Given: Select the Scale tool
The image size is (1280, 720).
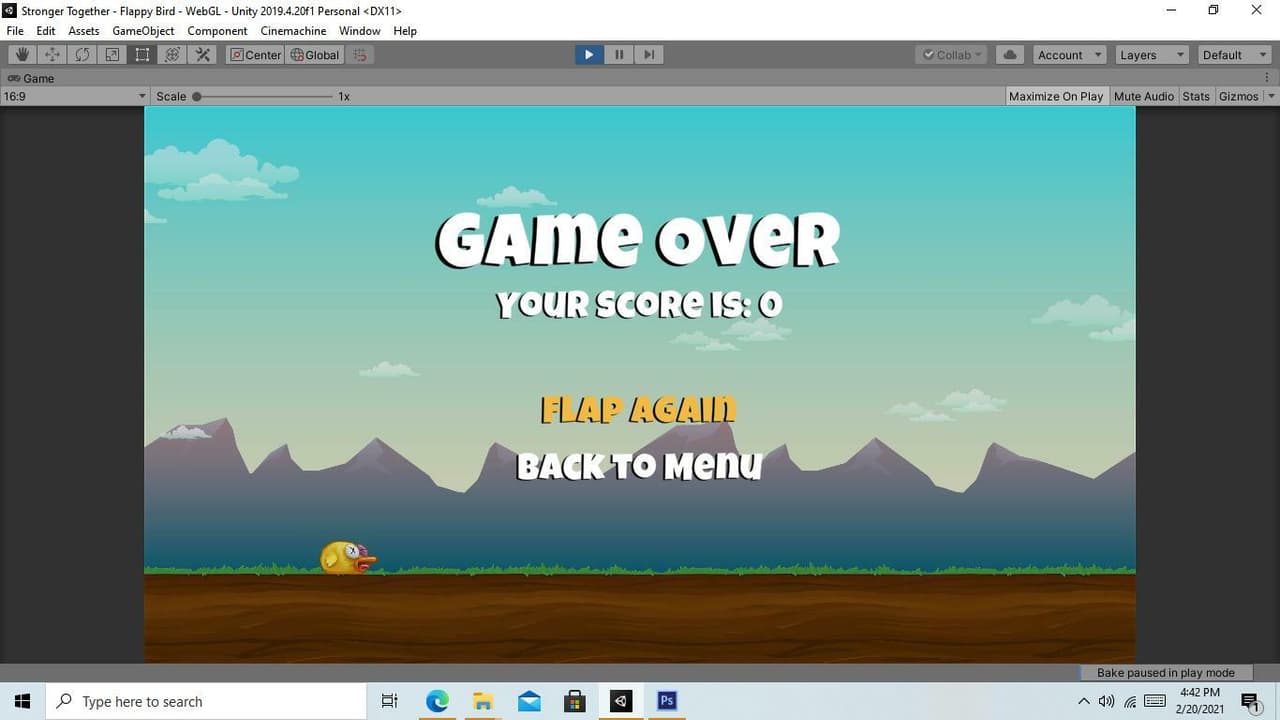Looking at the screenshot, I should pyautogui.click(x=112, y=55).
